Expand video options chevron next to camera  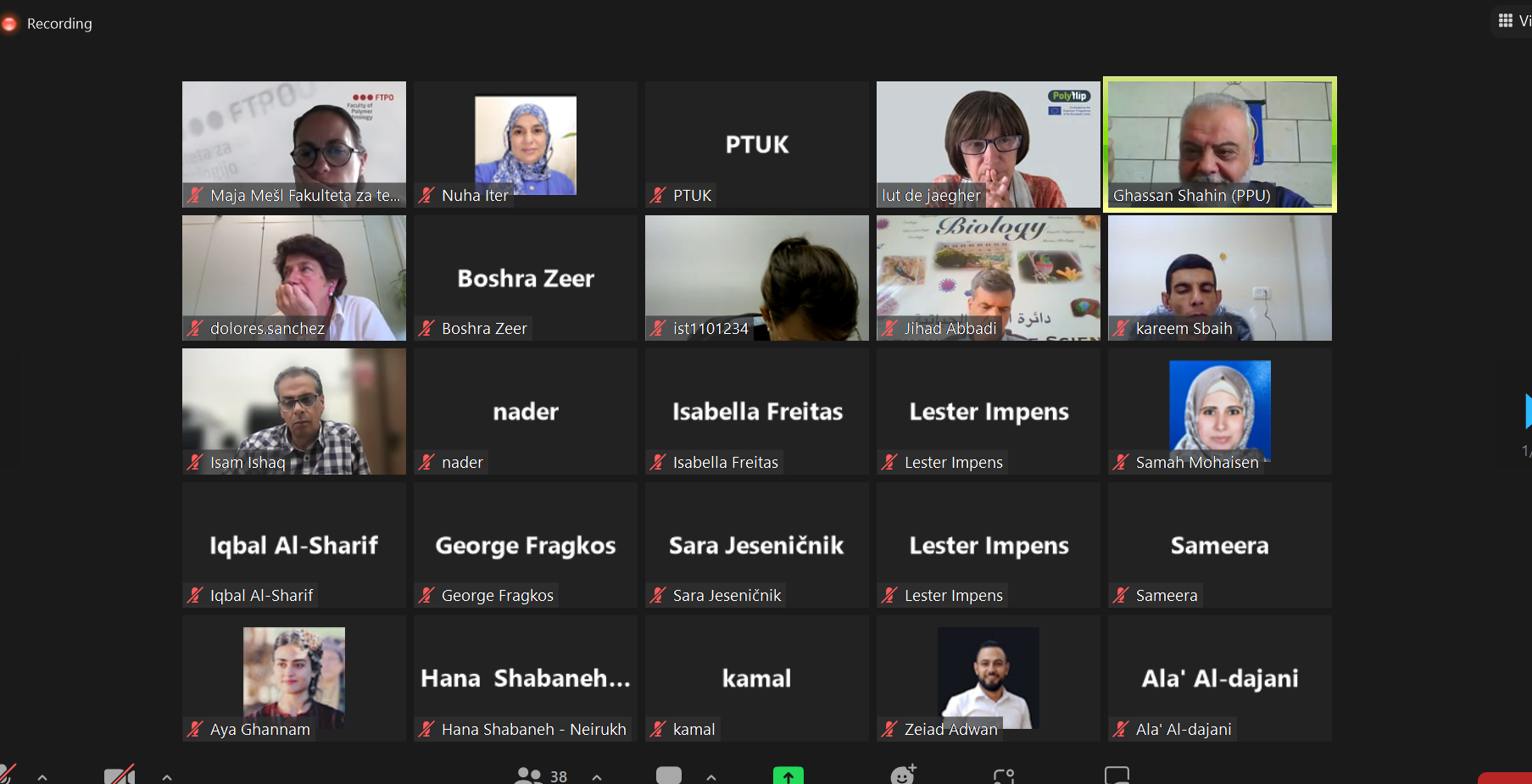(x=167, y=777)
